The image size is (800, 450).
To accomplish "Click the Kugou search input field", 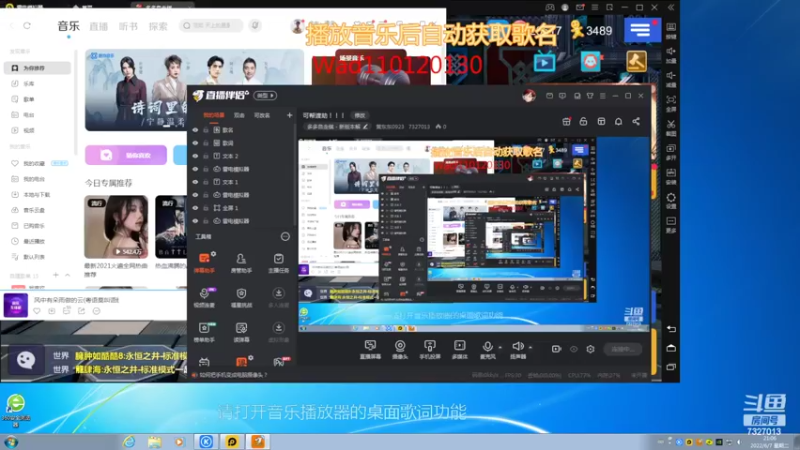I will click(x=211, y=26).
